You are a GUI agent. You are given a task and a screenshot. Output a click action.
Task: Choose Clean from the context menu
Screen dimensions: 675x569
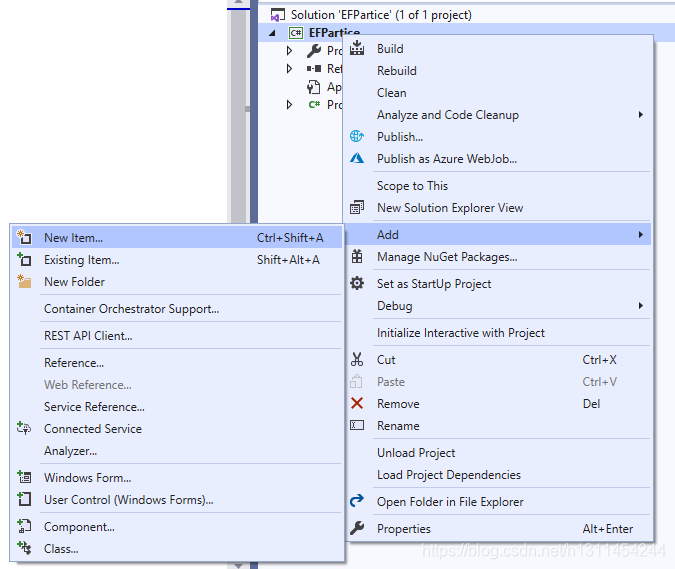click(499, 93)
